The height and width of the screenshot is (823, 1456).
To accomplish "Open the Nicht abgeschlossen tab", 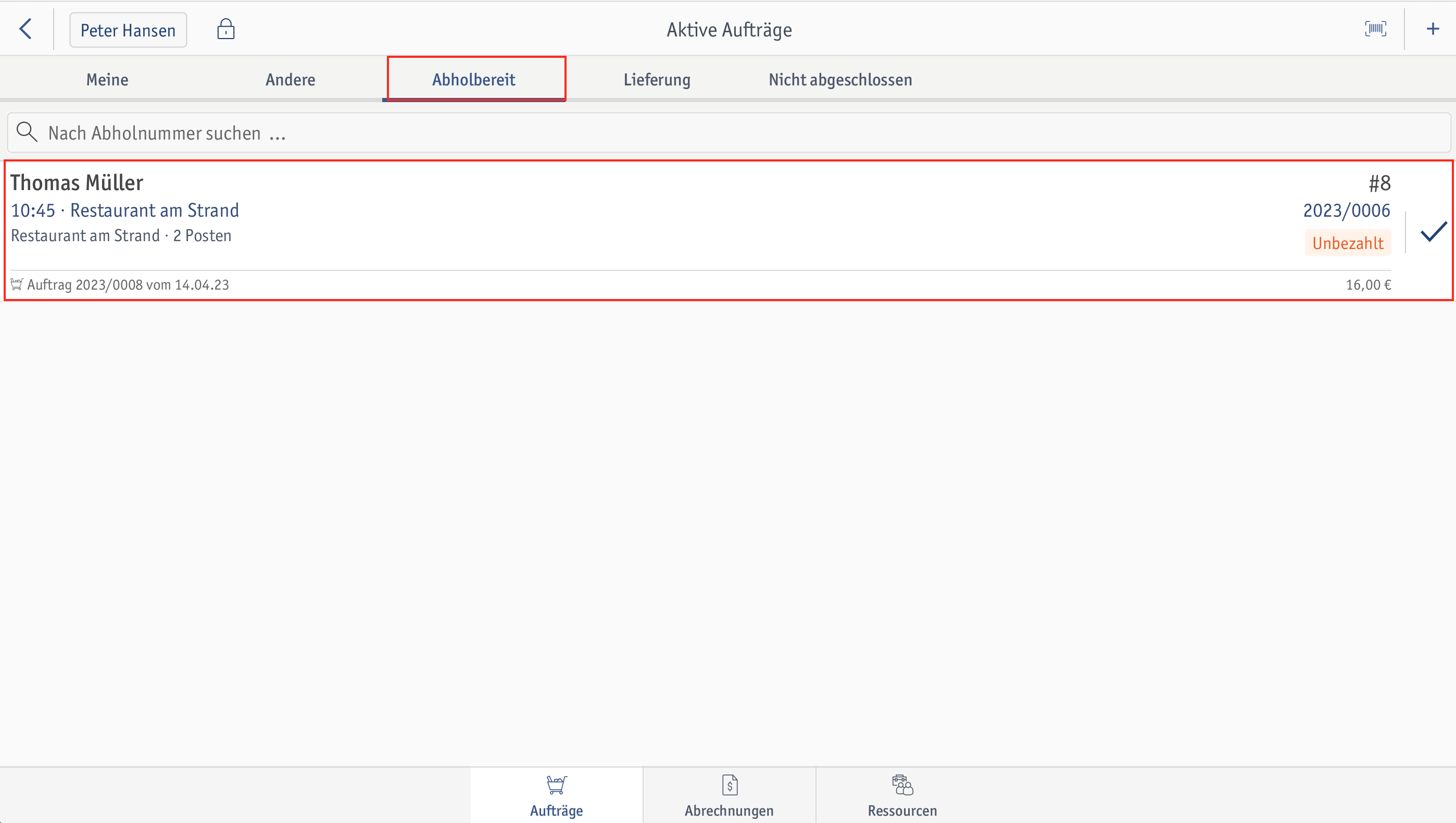I will pyautogui.click(x=840, y=80).
